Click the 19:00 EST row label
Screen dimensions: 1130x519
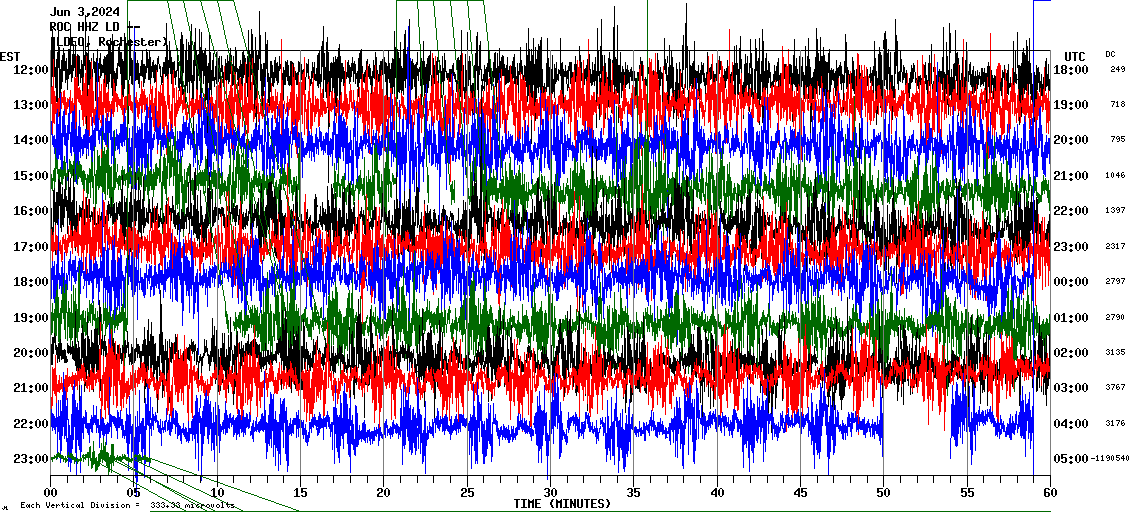(30, 318)
